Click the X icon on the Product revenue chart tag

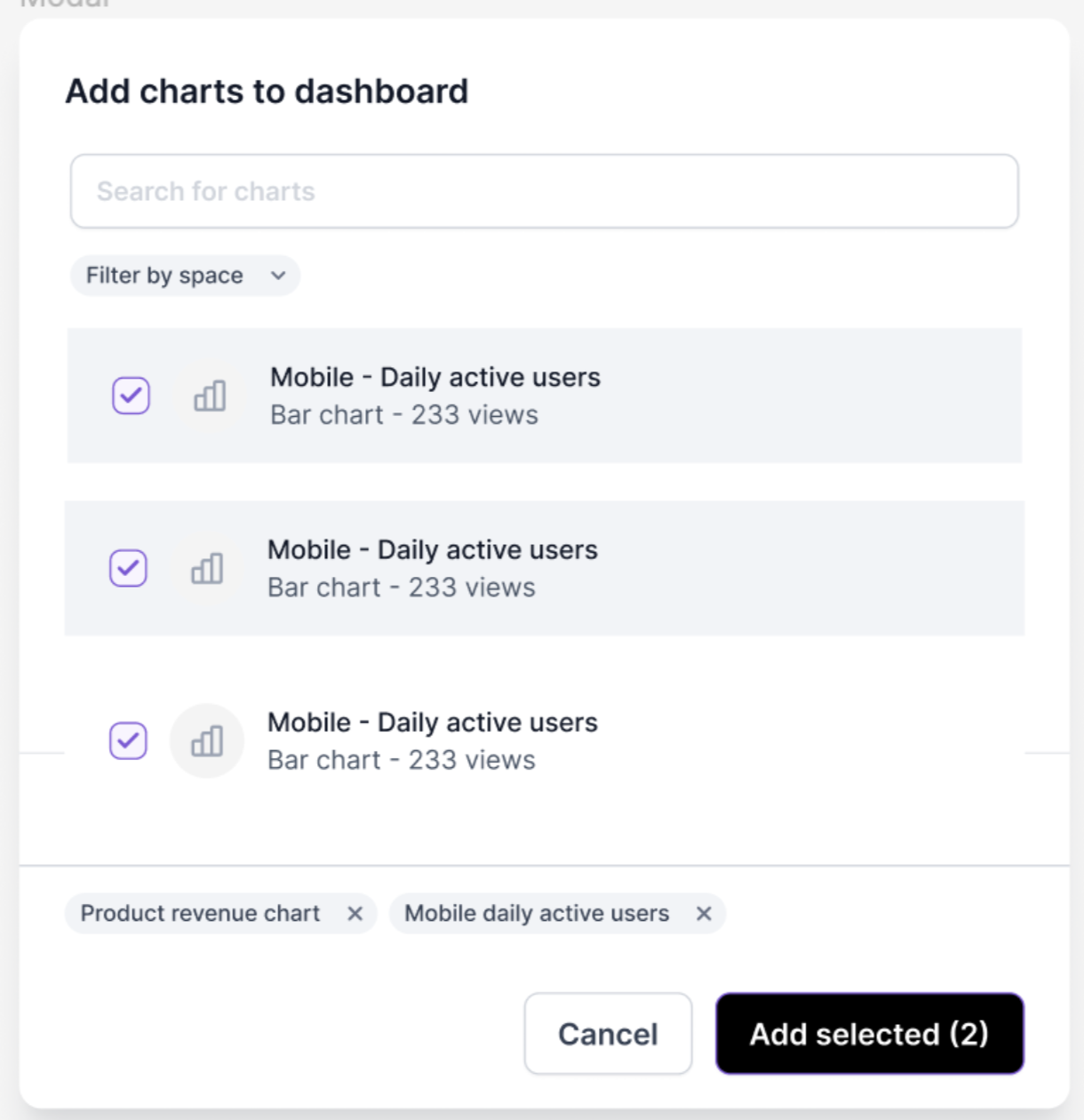[355, 913]
